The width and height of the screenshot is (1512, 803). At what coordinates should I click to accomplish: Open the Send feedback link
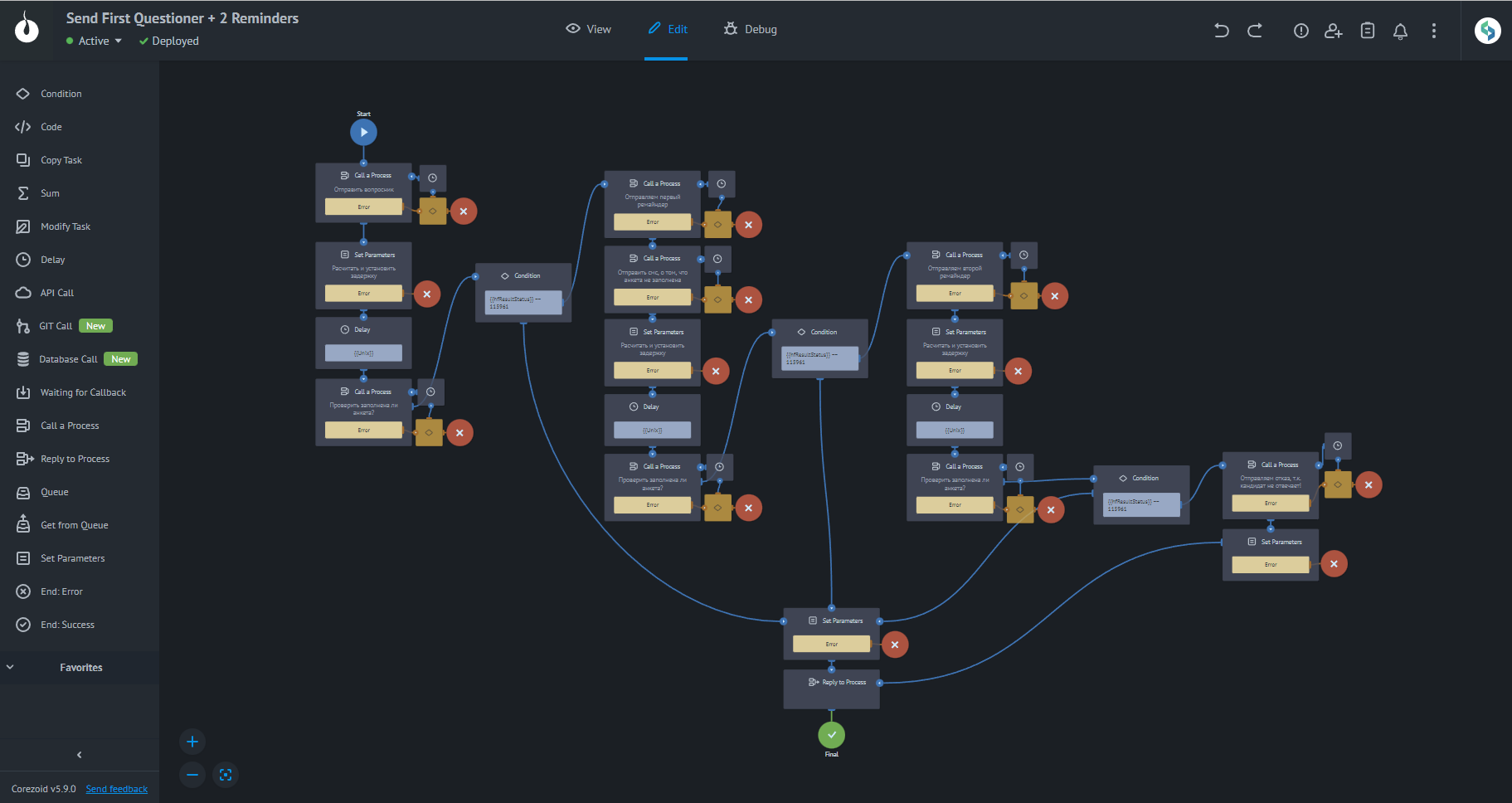pos(116,789)
